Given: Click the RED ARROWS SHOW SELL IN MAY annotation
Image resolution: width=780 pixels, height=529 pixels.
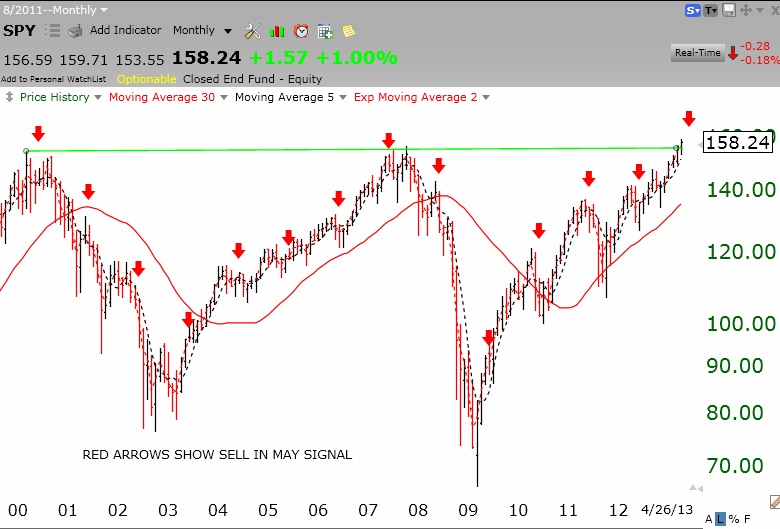Looking at the screenshot, I should (217, 455).
